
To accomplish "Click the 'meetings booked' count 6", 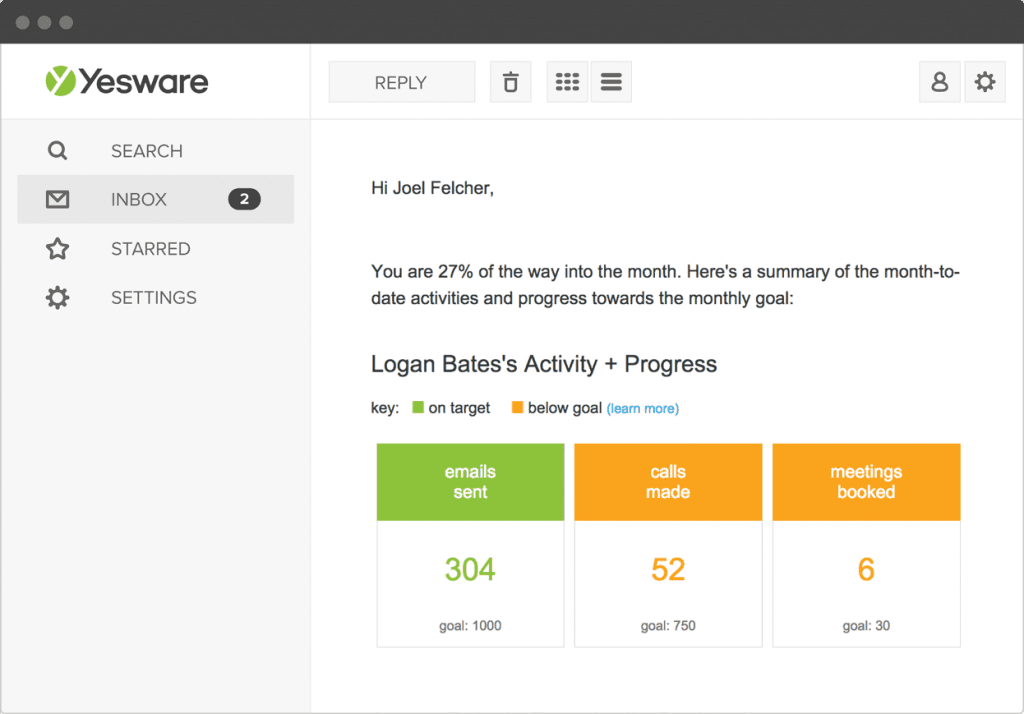I will point(866,570).
